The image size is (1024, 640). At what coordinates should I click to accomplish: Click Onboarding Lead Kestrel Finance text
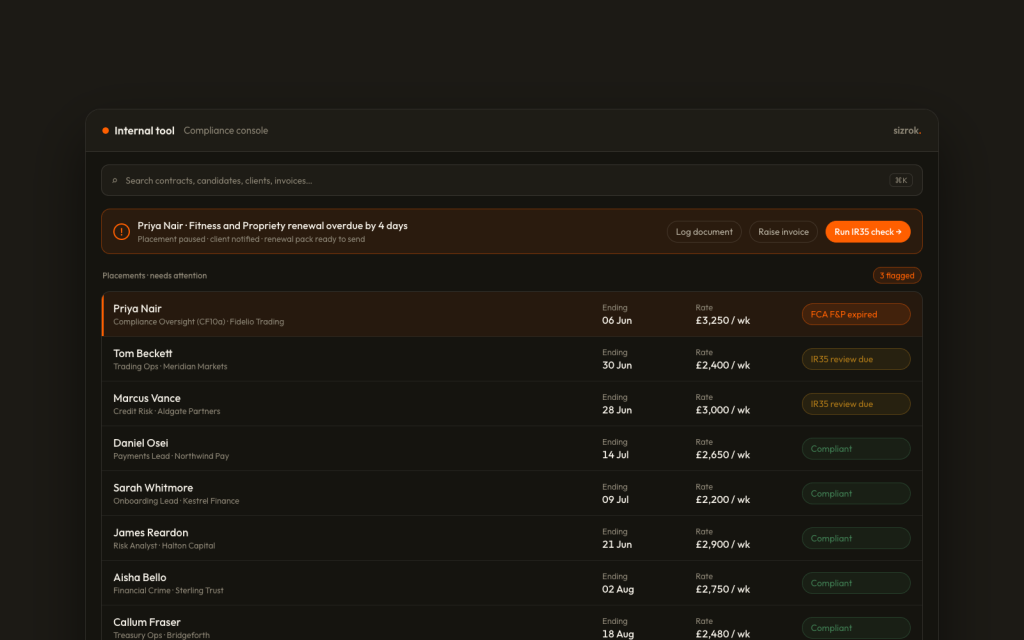click(176, 501)
